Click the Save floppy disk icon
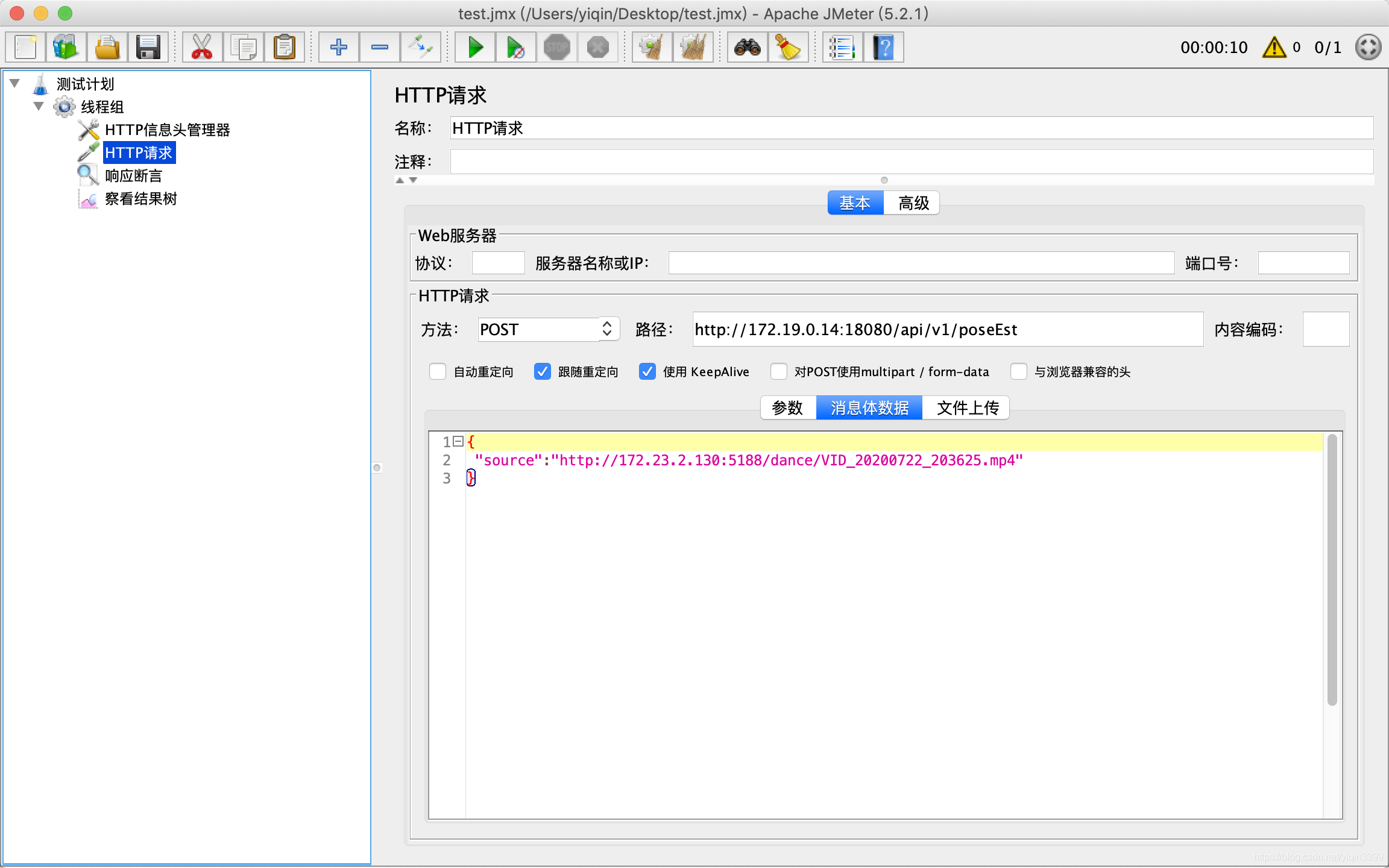 [x=148, y=47]
